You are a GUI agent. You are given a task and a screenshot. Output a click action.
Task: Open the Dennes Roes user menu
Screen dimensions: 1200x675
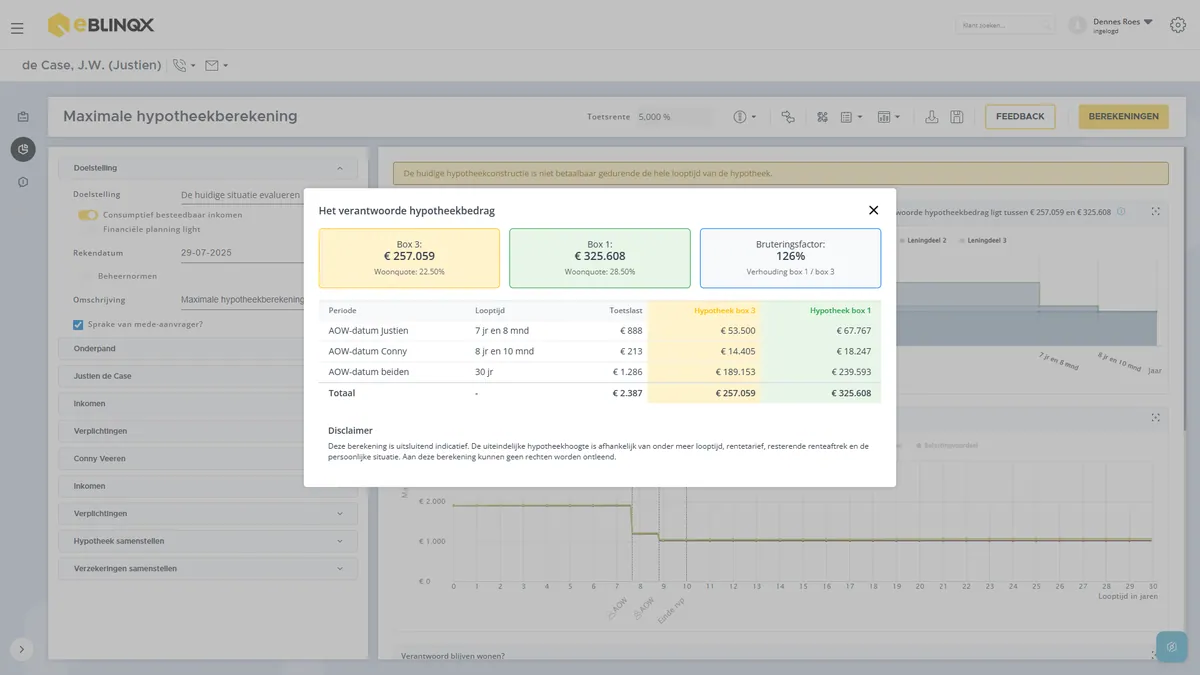point(1123,25)
